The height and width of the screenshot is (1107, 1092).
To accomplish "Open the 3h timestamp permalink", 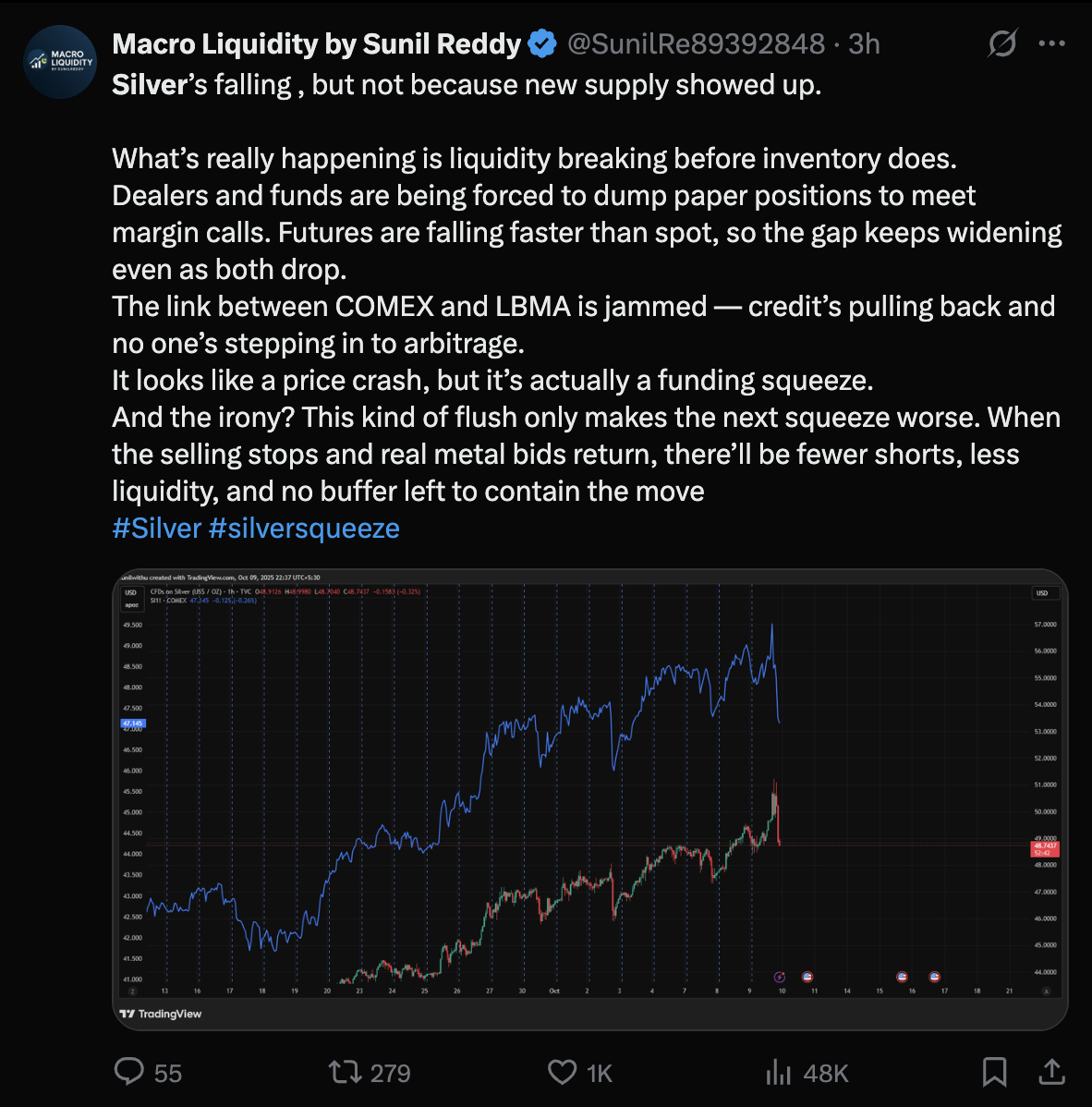I will tap(864, 43).
